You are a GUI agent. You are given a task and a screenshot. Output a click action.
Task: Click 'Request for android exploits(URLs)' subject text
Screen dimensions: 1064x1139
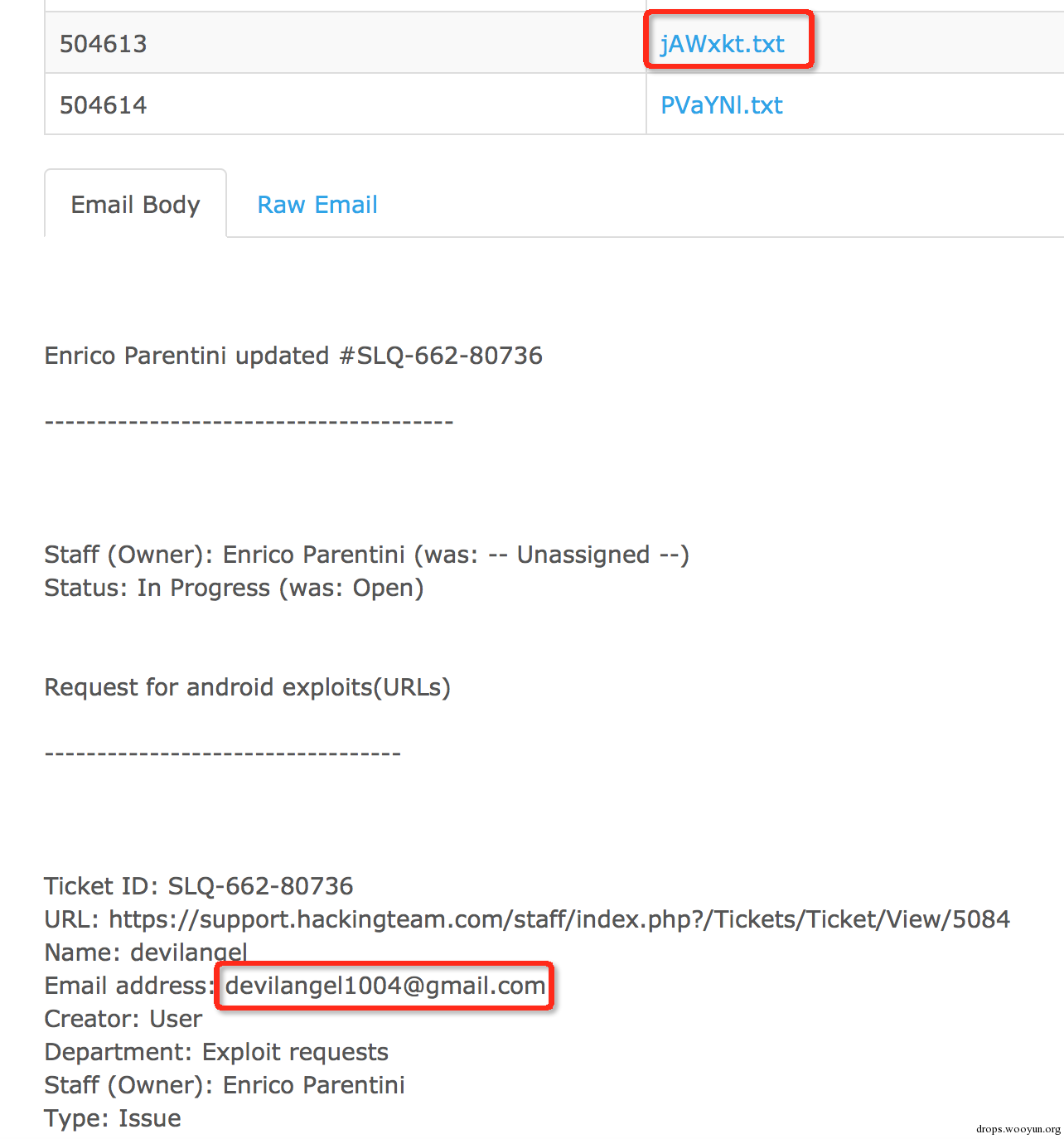click(247, 687)
